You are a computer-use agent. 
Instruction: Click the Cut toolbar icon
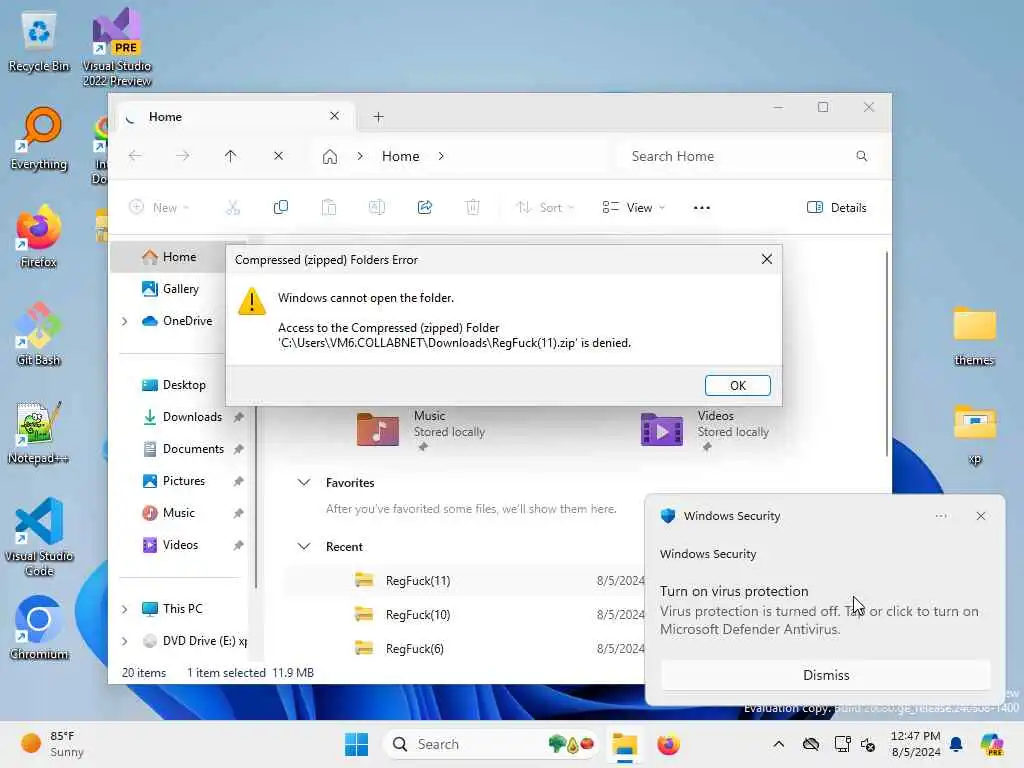pyautogui.click(x=232, y=208)
